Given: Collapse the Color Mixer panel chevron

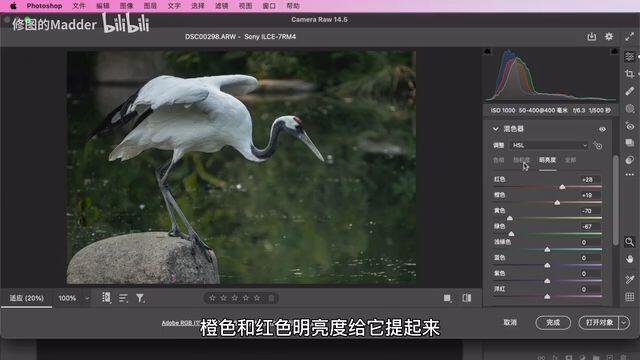Looking at the screenshot, I should click(495, 129).
